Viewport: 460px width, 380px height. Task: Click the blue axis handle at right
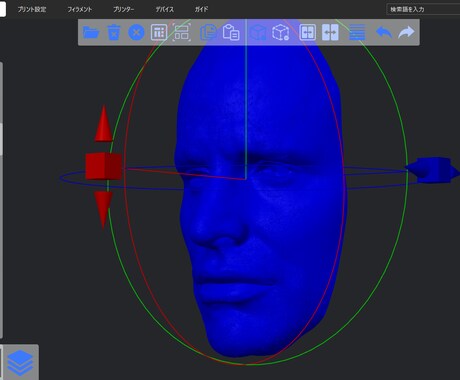point(432,170)
